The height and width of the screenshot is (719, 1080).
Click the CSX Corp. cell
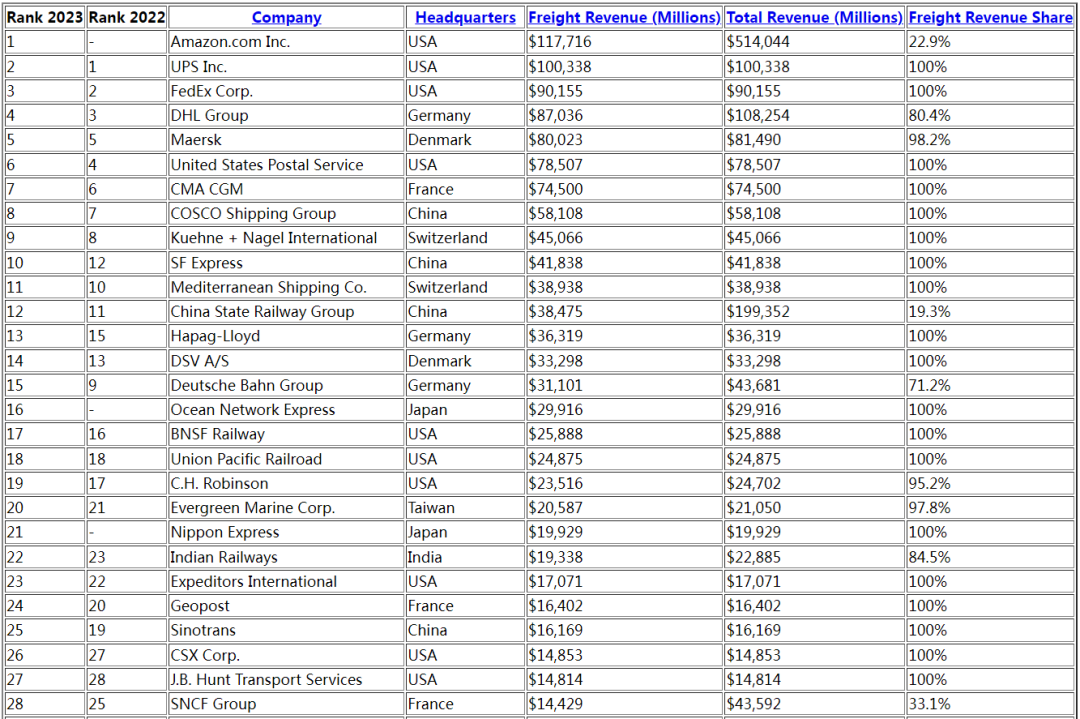coord(287,656)
